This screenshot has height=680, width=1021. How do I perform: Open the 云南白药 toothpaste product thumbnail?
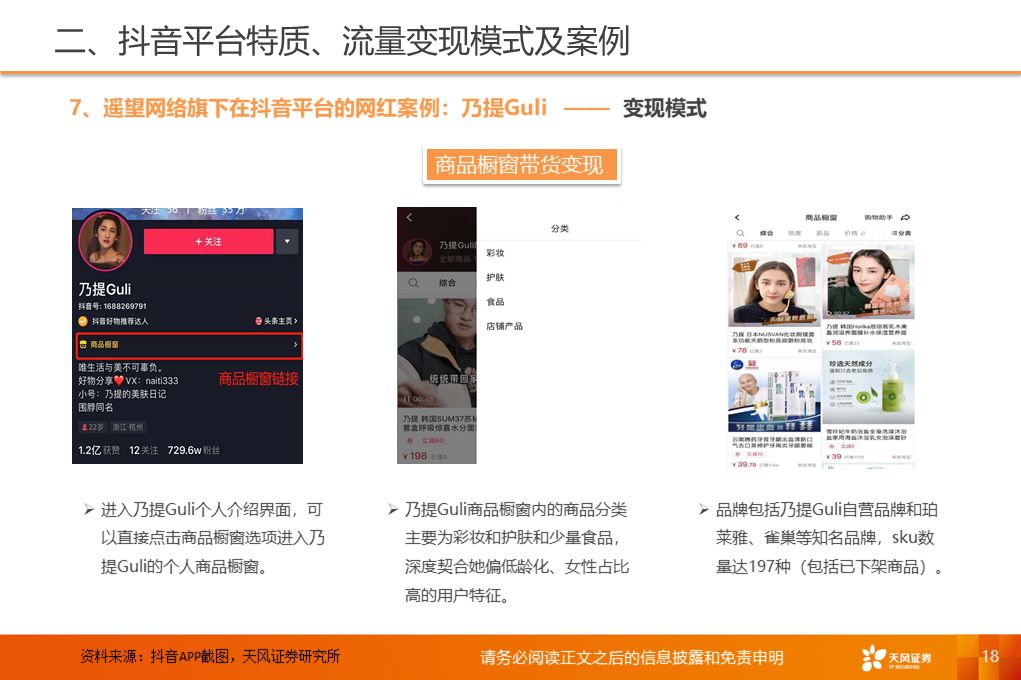tap(774, 395)
